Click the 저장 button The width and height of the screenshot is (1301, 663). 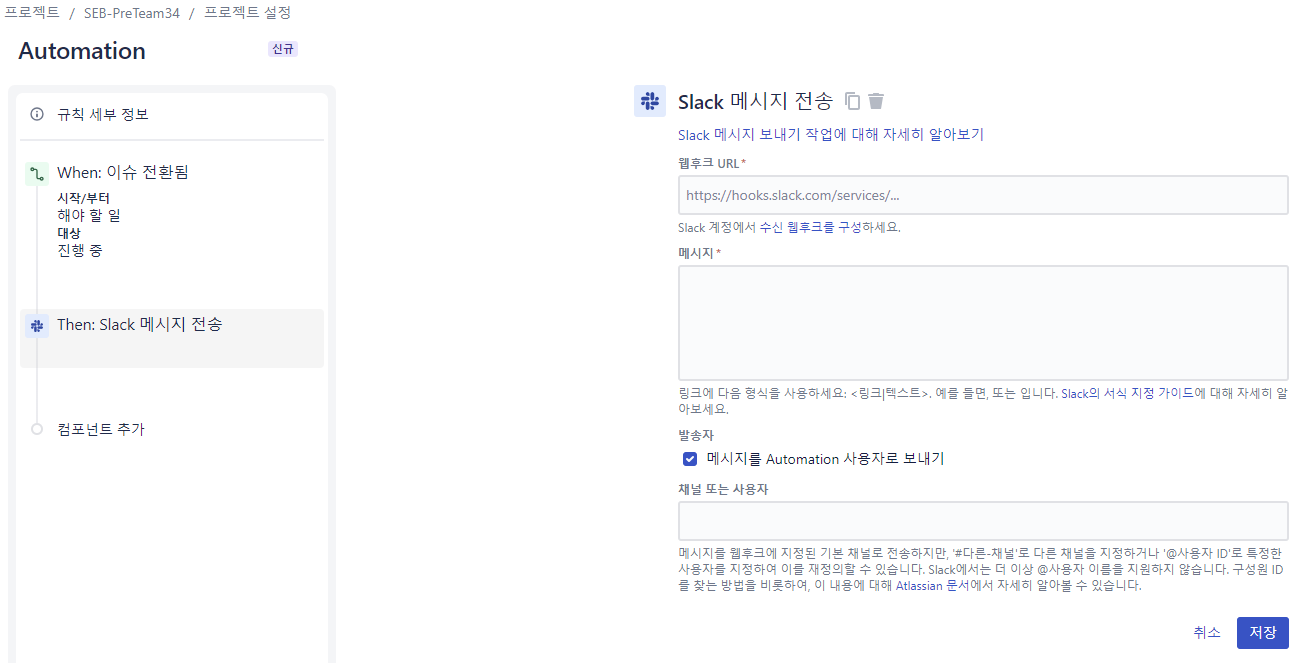[x=1263, y=633]
